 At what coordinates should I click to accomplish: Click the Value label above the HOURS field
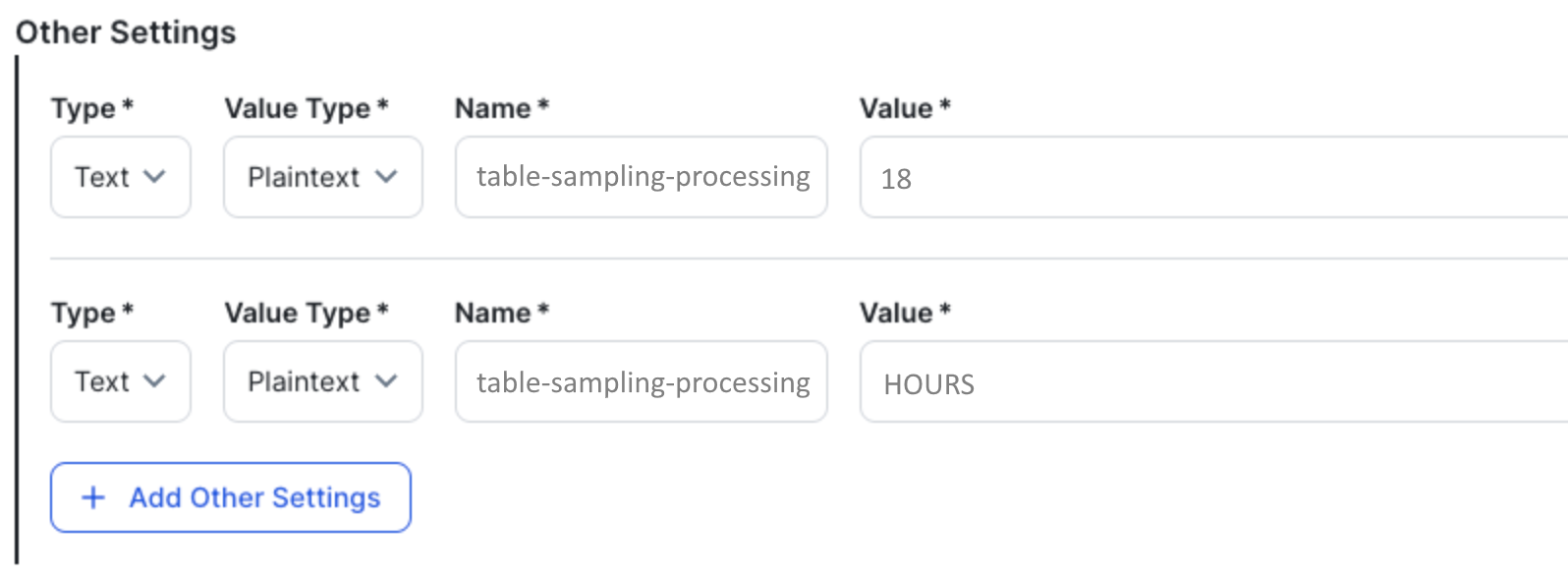coord(896,313)
